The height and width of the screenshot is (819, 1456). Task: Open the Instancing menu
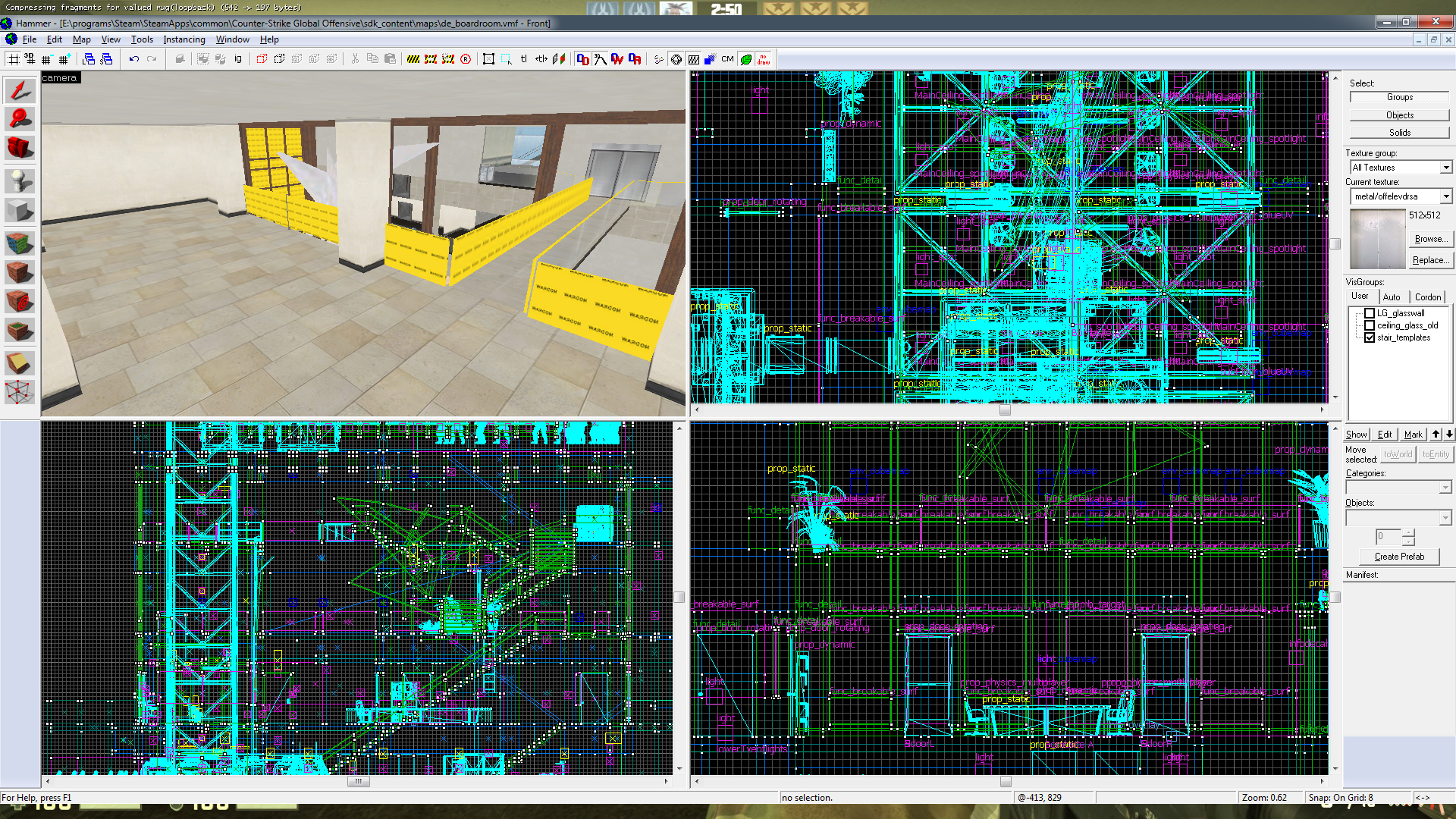pyautogui.click(x=184, y=39)
